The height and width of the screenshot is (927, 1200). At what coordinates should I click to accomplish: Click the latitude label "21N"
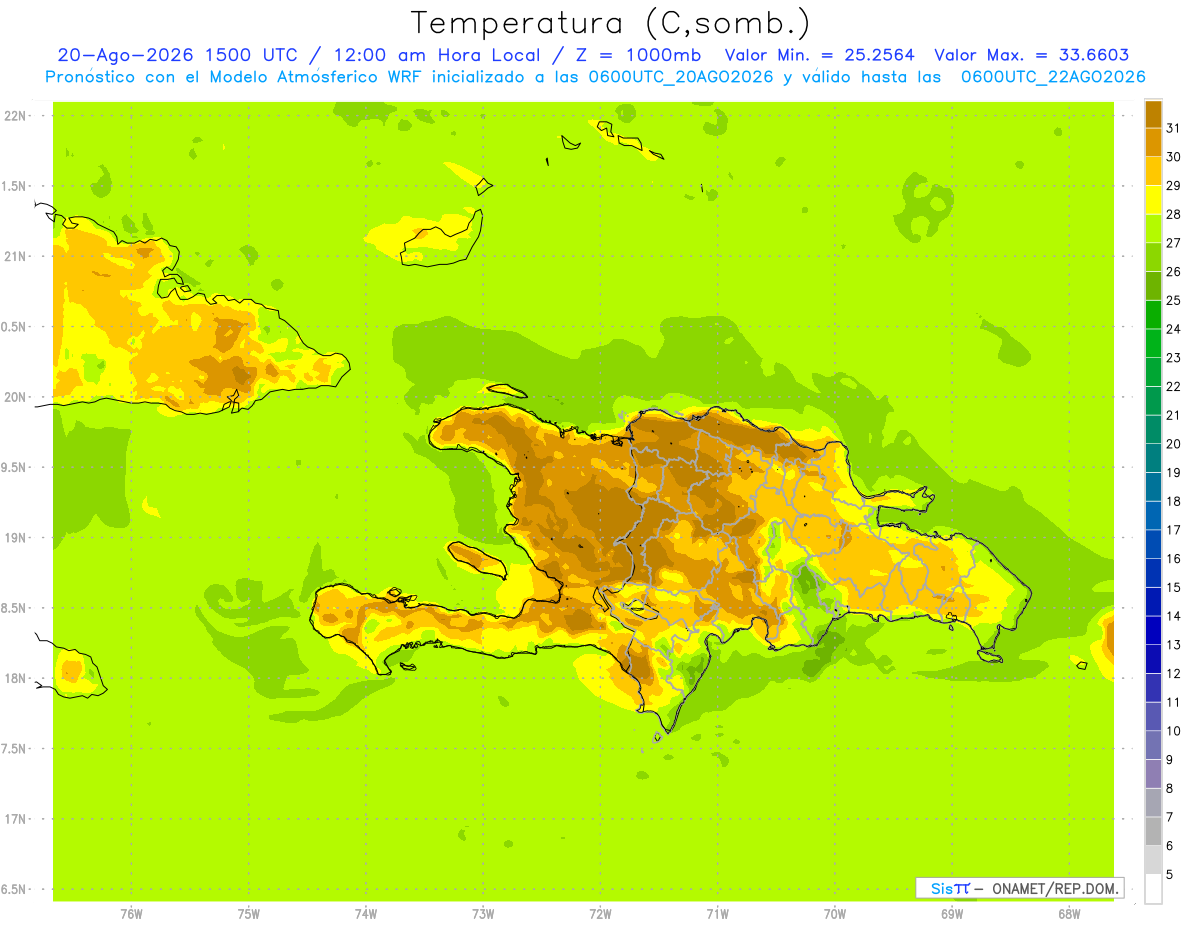point(15,256)
